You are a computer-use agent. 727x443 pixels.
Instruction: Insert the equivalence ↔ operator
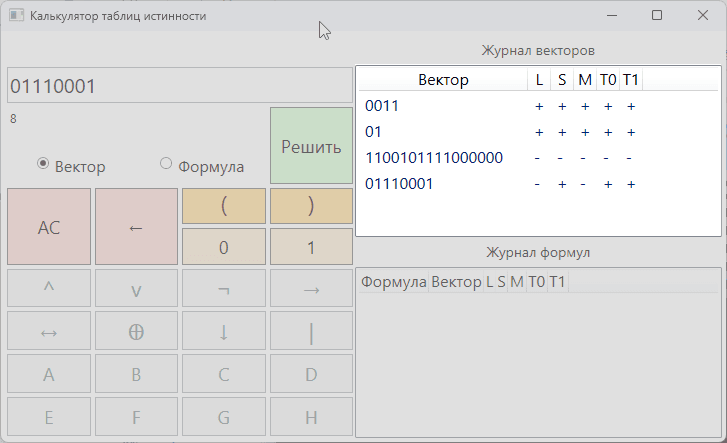coord(48,333)
